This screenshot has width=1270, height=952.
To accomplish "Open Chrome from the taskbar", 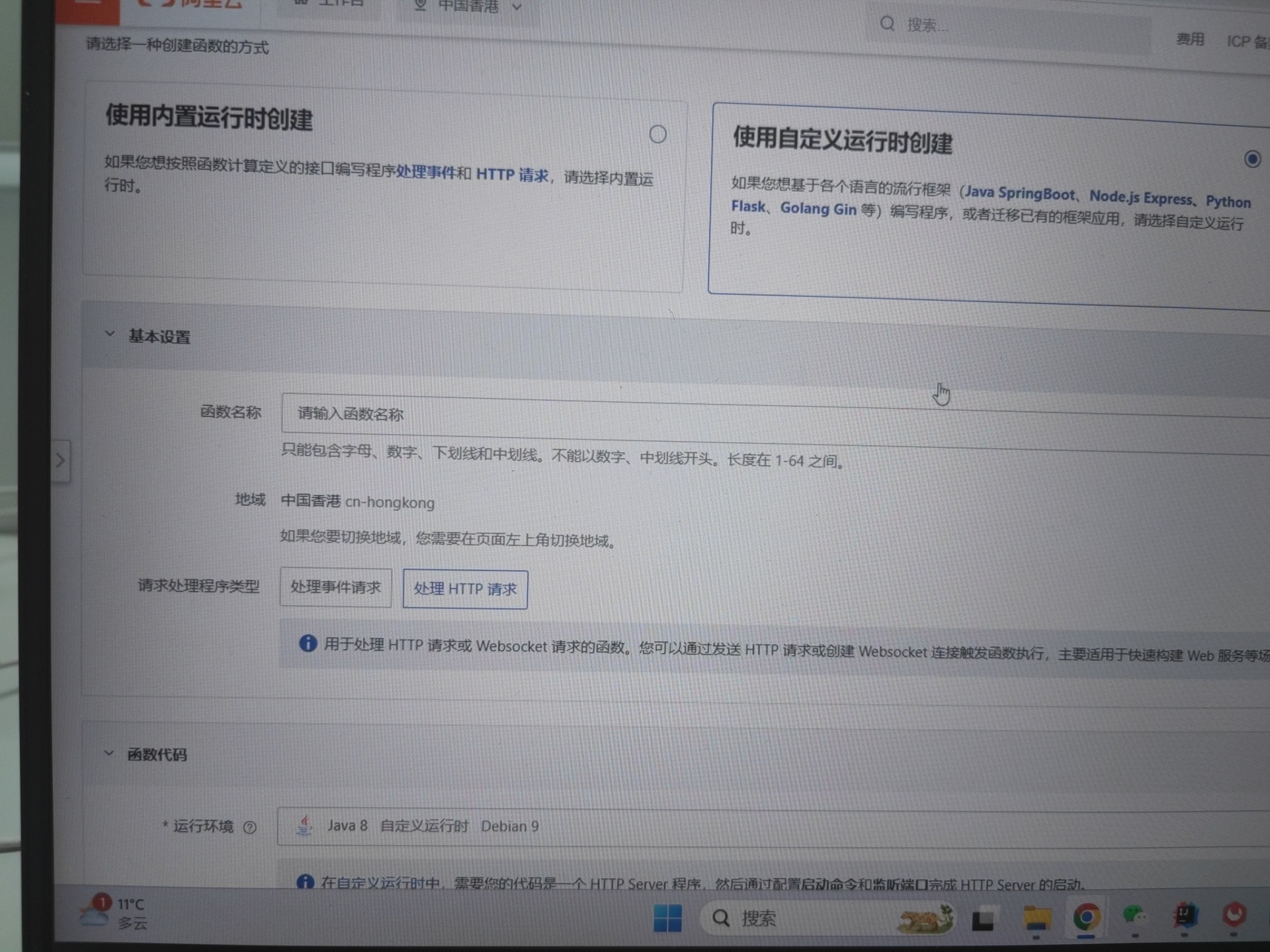I will [x=1086, y=917].
